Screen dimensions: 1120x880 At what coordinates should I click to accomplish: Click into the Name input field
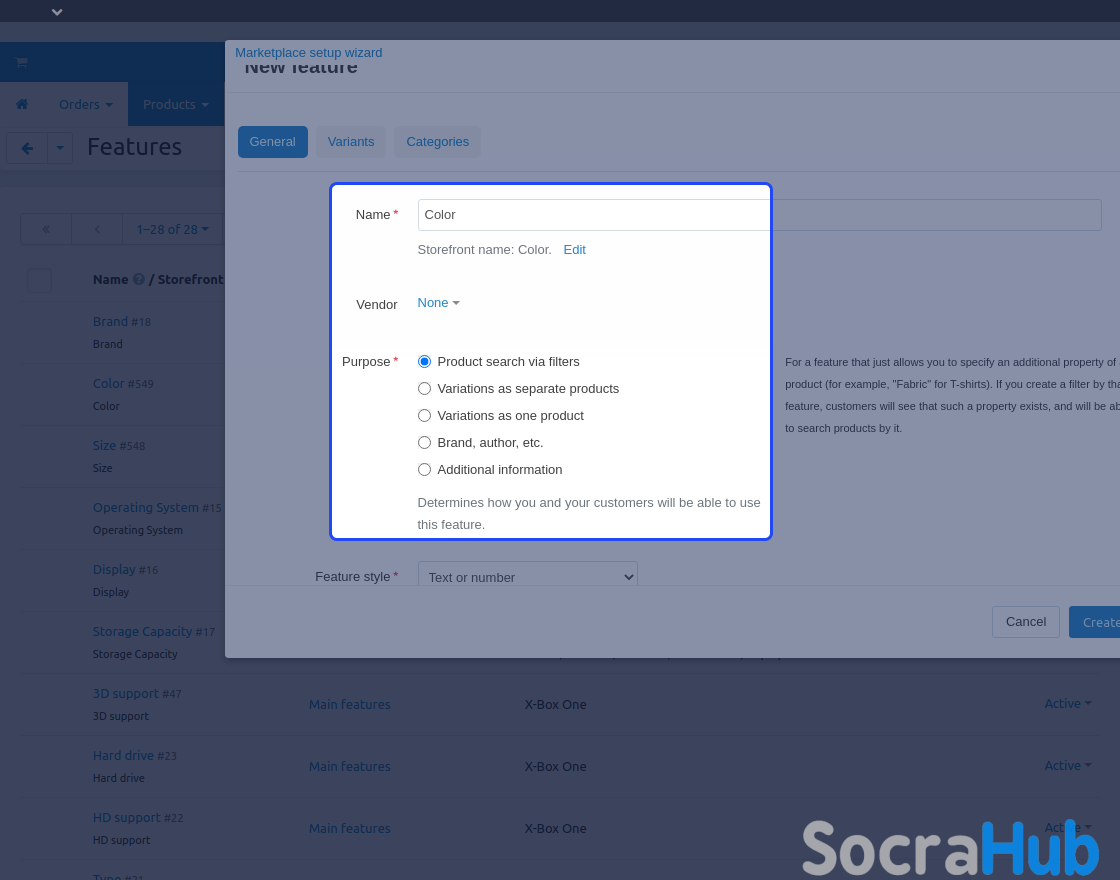pos(759,215)
